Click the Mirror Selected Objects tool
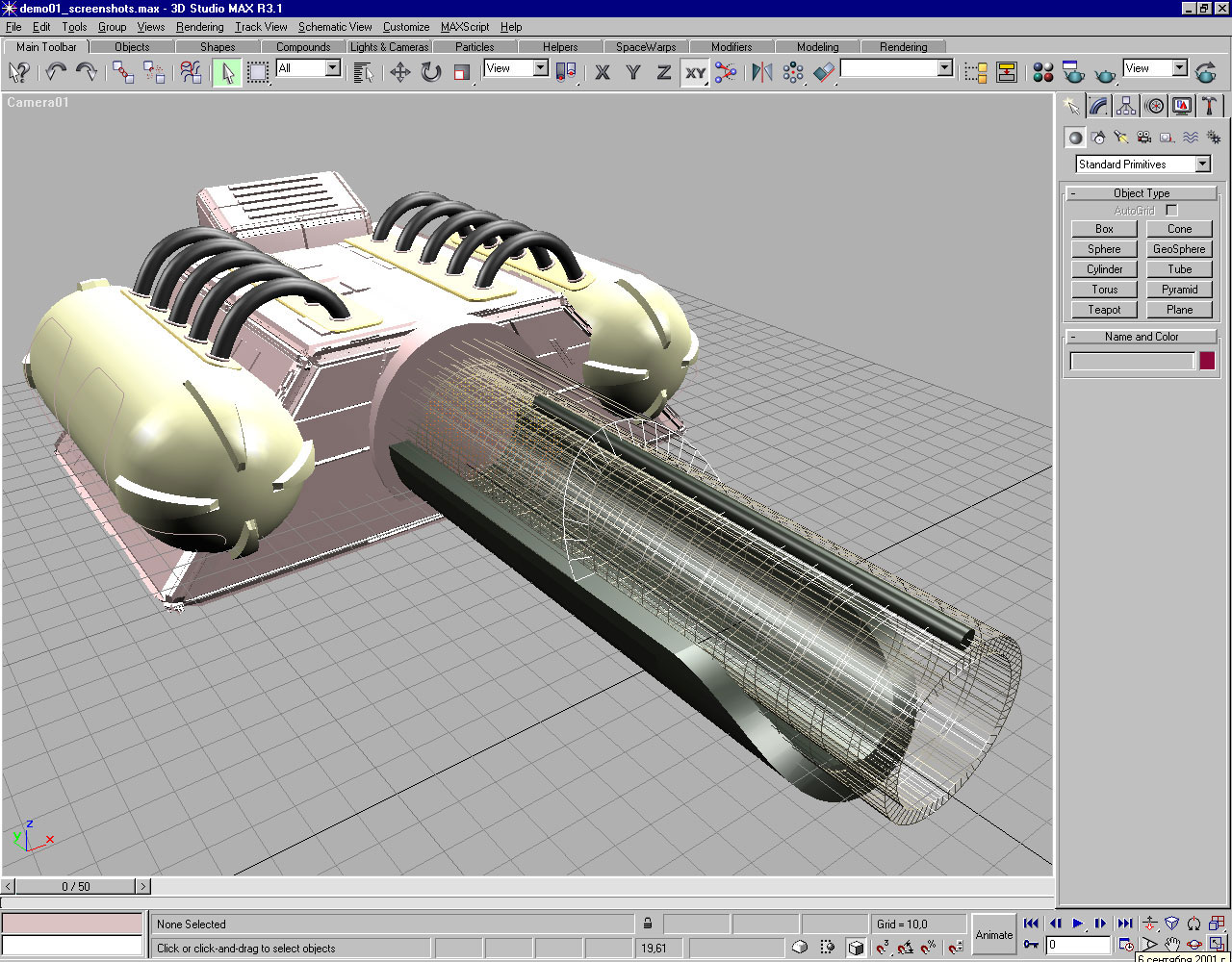This screenshot has height=962, width=1232. pyautogui.click(x=762, y=72)
